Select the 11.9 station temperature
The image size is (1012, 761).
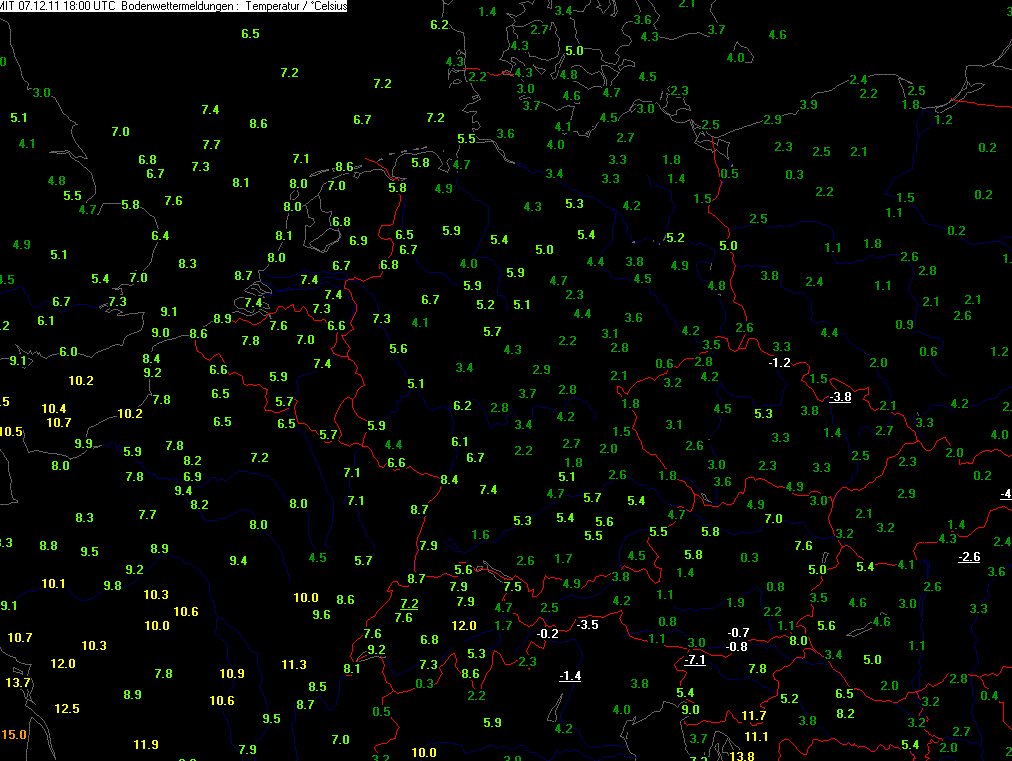click(x=146, y=744)
